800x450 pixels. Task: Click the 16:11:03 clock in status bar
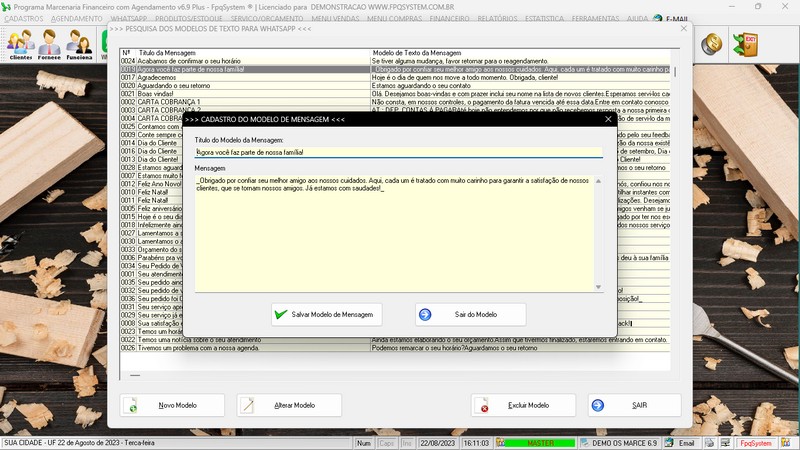[476, 443]
